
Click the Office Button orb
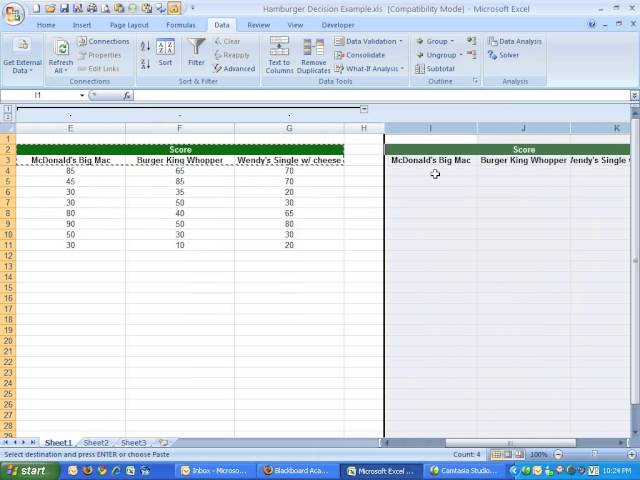[x=13, y=13]
